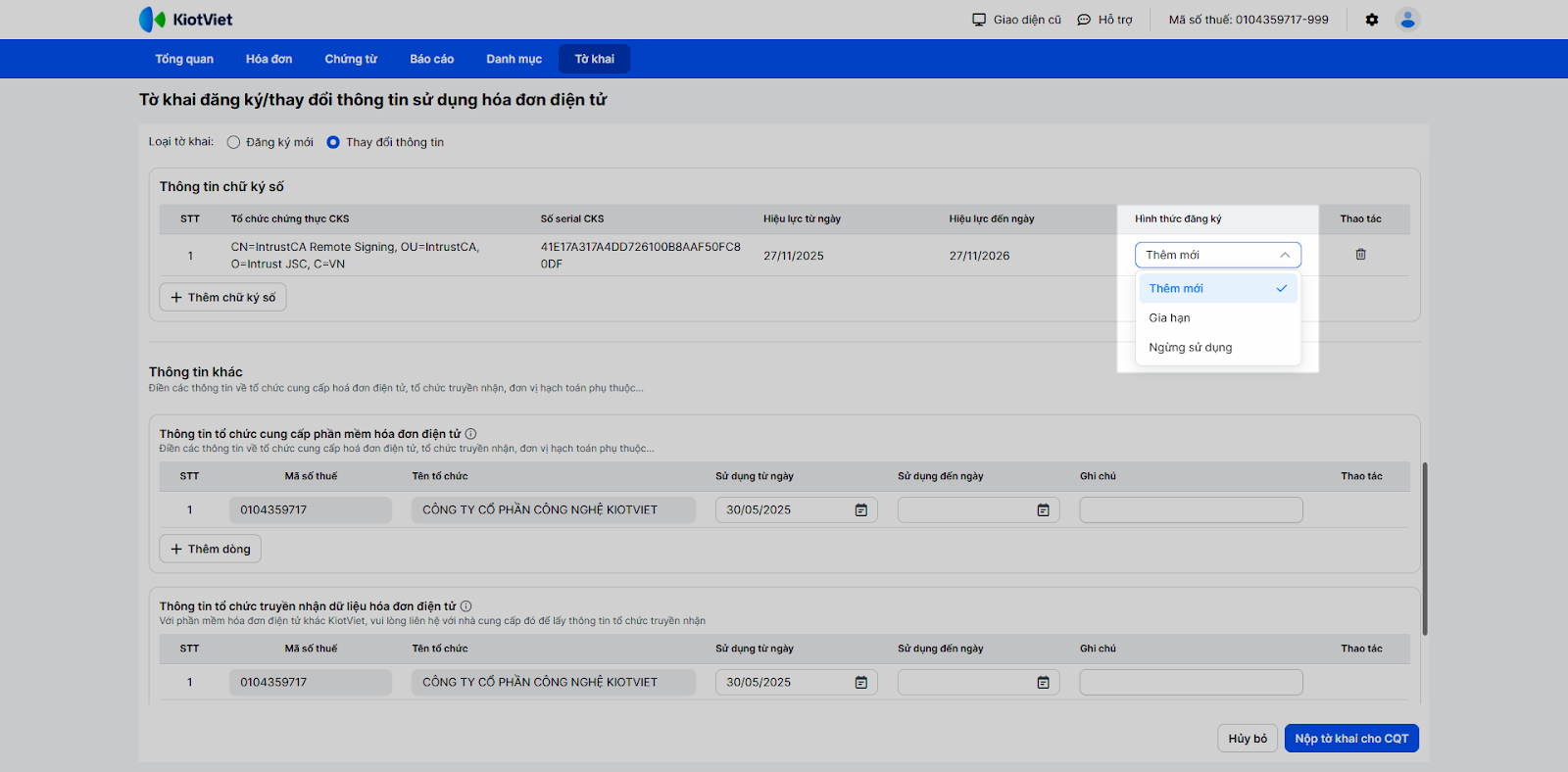Open the 'Báo cáo' menu tab
The width and height of the screenshot is (1568, 772).
click(x=431, y=59)
